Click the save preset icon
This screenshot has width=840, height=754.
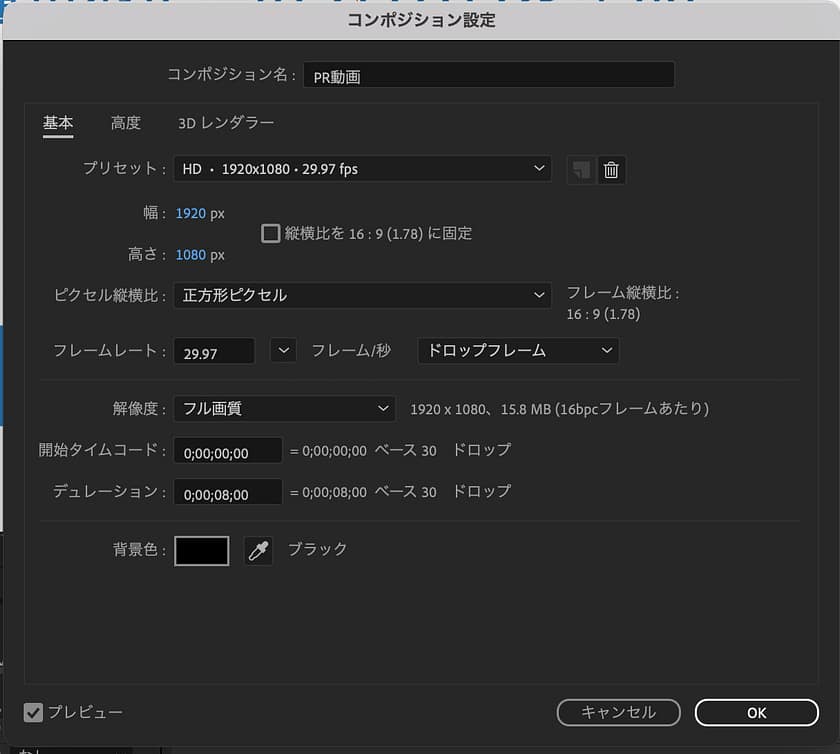(580, 170)
